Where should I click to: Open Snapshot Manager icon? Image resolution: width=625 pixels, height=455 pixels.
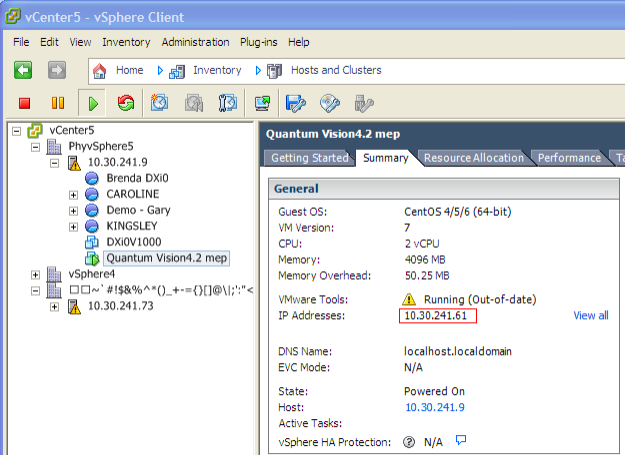coord(228,103)
